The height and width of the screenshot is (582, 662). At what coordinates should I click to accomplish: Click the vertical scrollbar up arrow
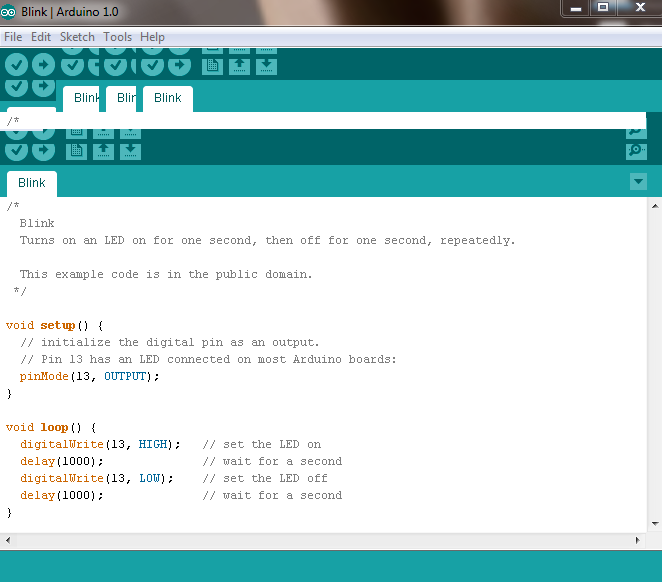click(655, 206)
